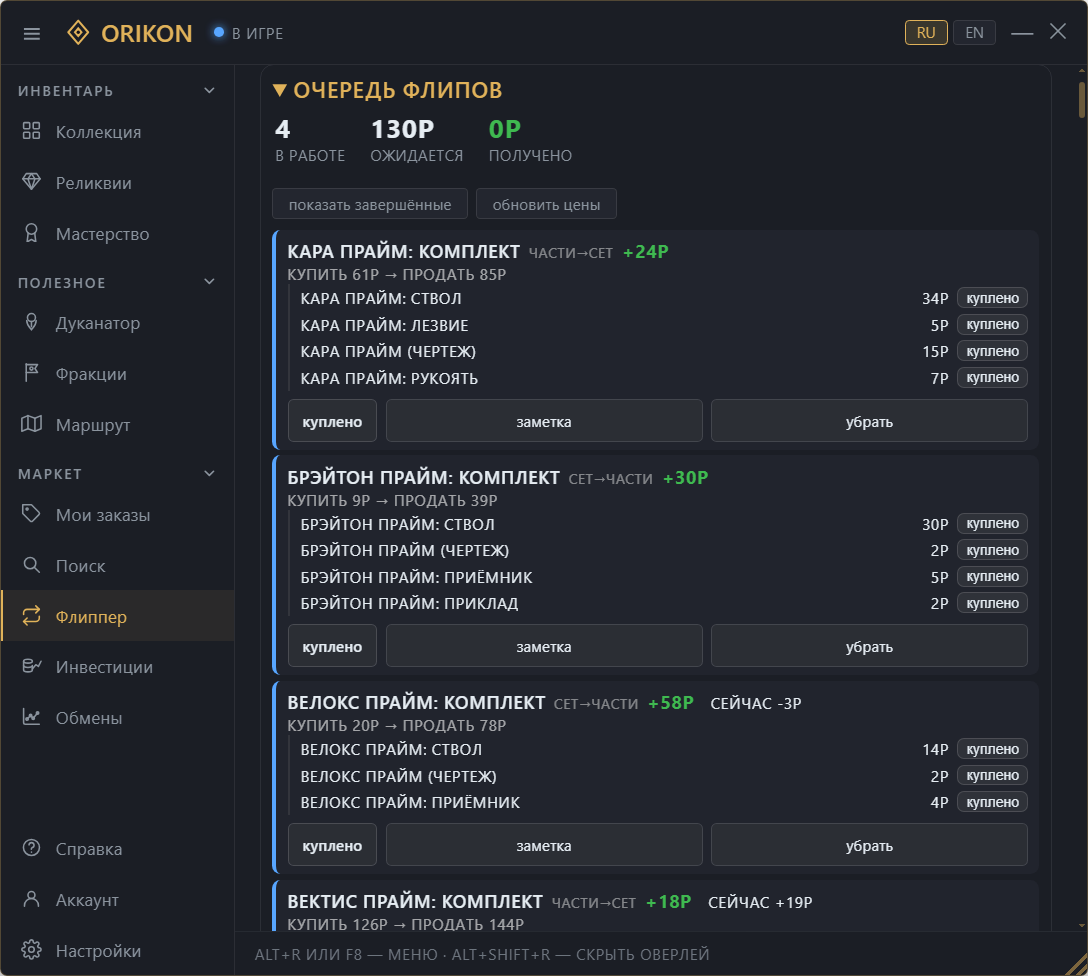
Task: Open Обмены in the sidebar
Action: (118, 717)
